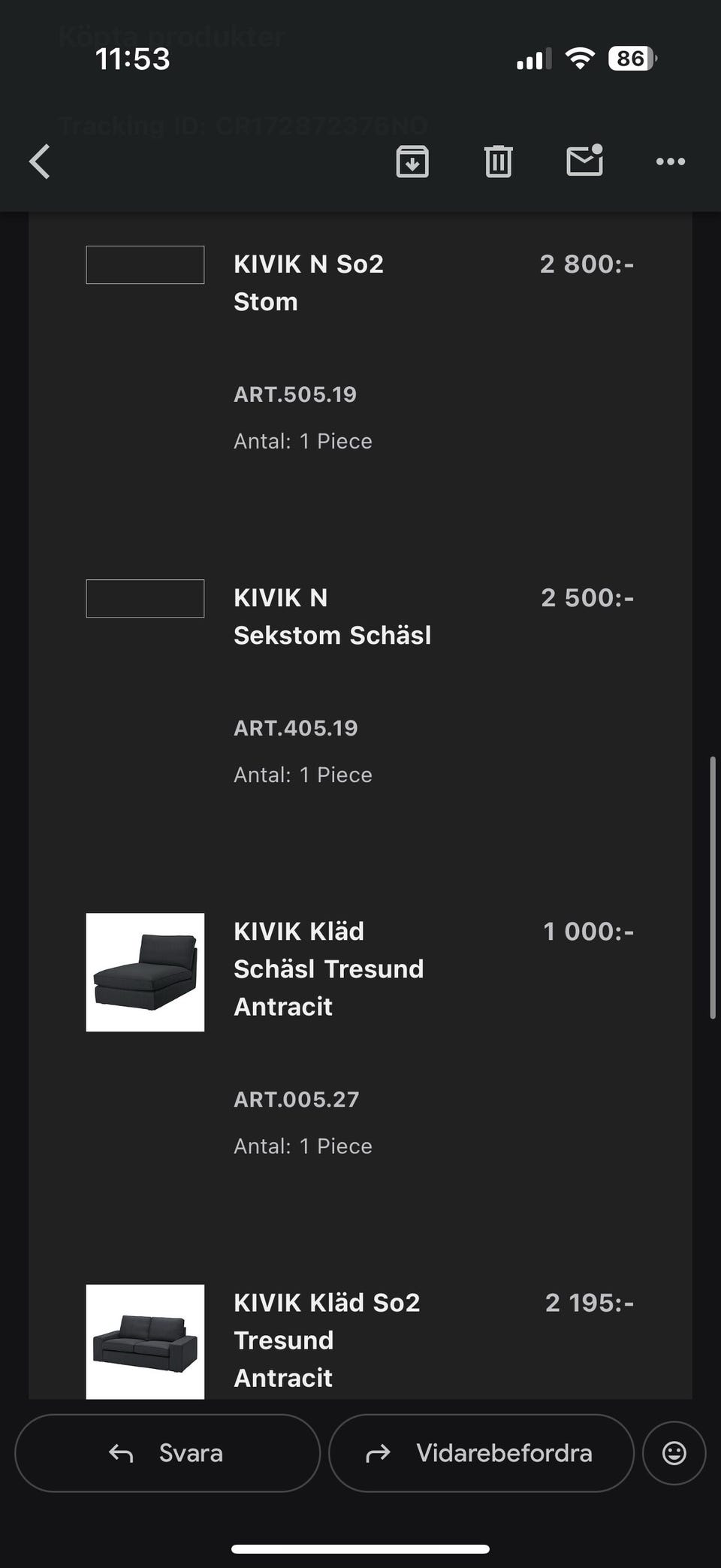Tap the KIVIK N So2 Stom placeholder image

pyautogui.click(x=145, y=264)
